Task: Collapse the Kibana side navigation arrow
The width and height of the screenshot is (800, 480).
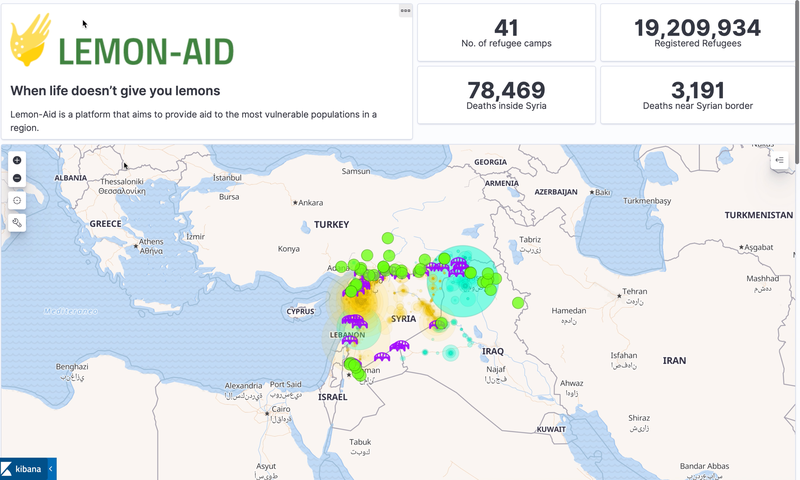Action: click(x=51, y=469)
